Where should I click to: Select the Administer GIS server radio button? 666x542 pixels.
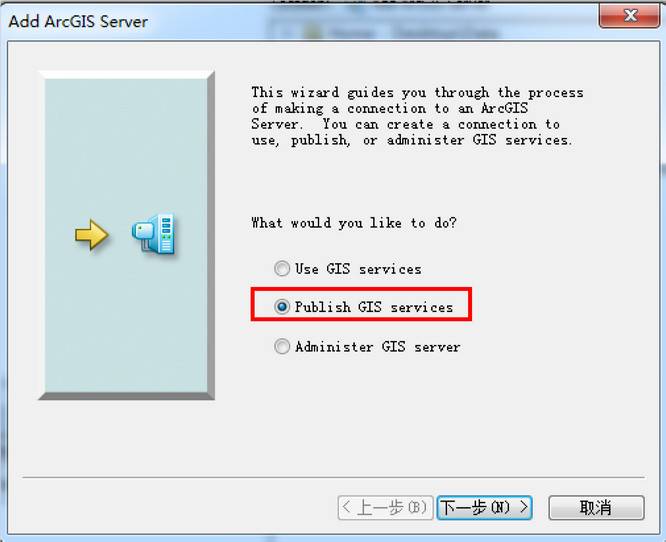point(282,346)
